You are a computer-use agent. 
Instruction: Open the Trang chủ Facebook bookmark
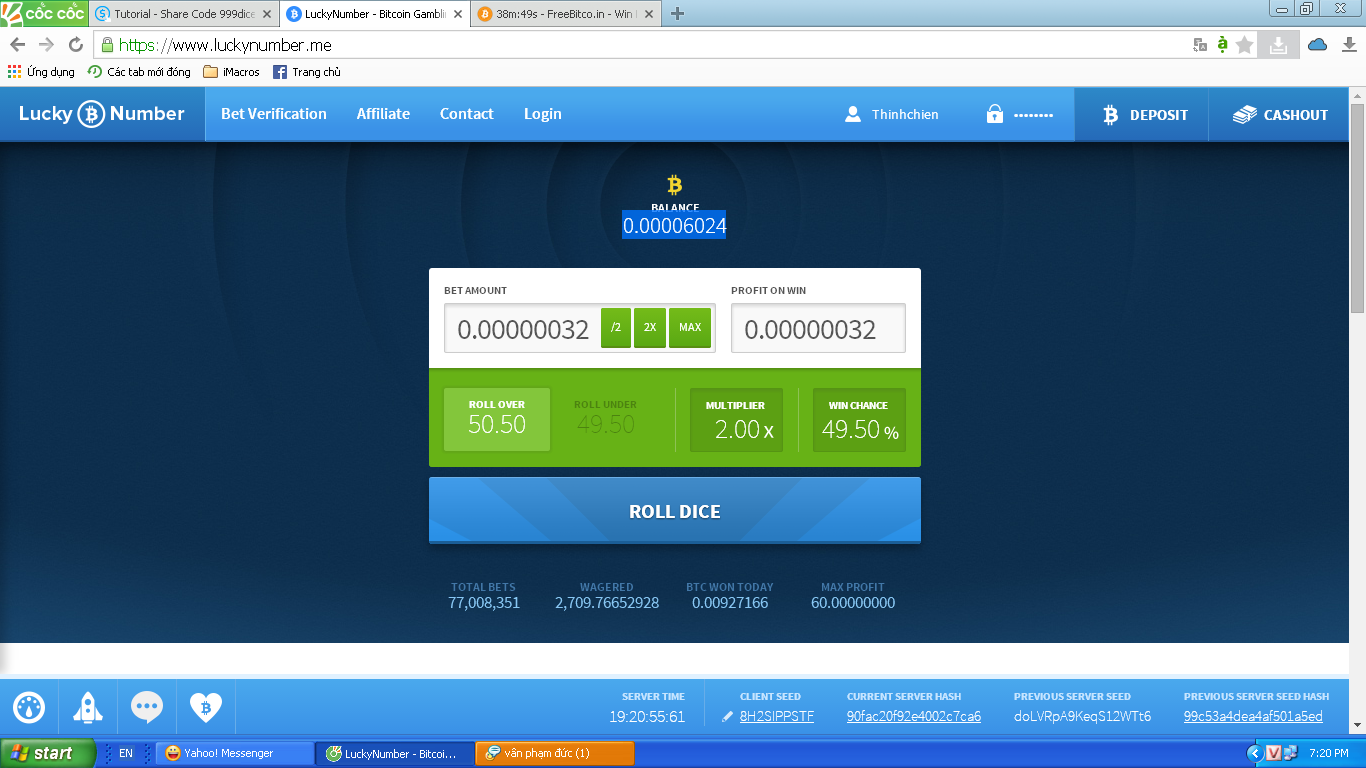307,72
